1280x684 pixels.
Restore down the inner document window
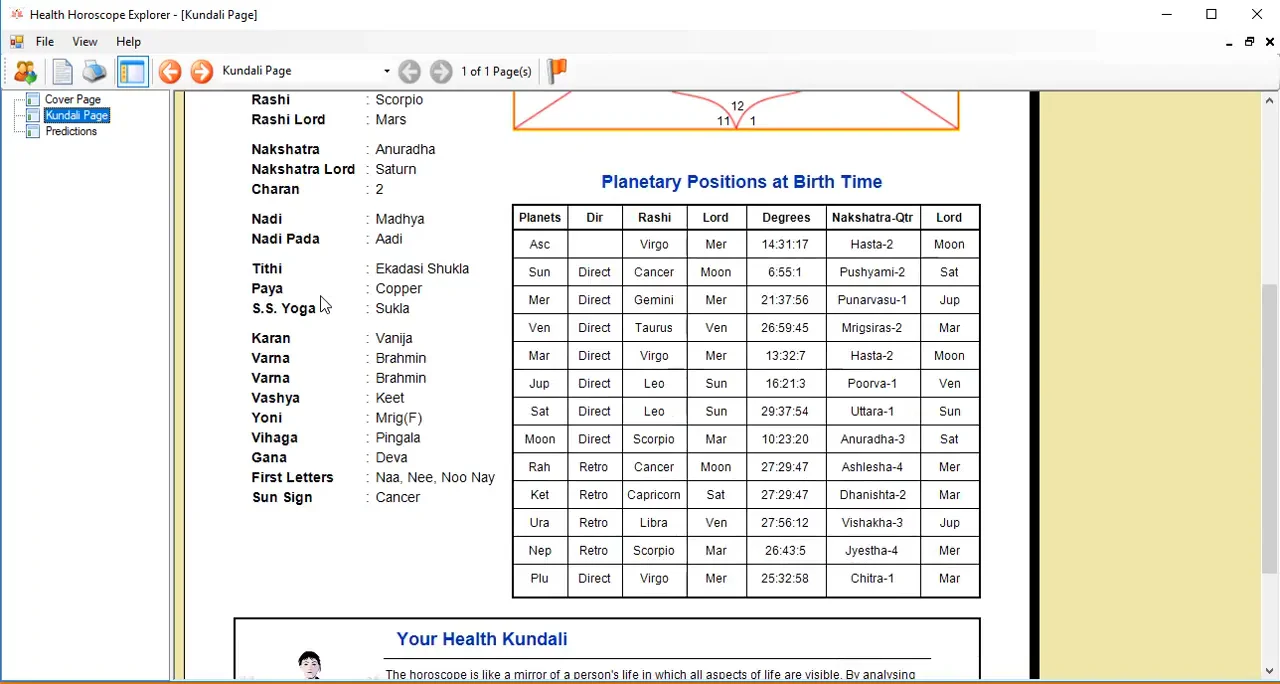(1249, 42)
